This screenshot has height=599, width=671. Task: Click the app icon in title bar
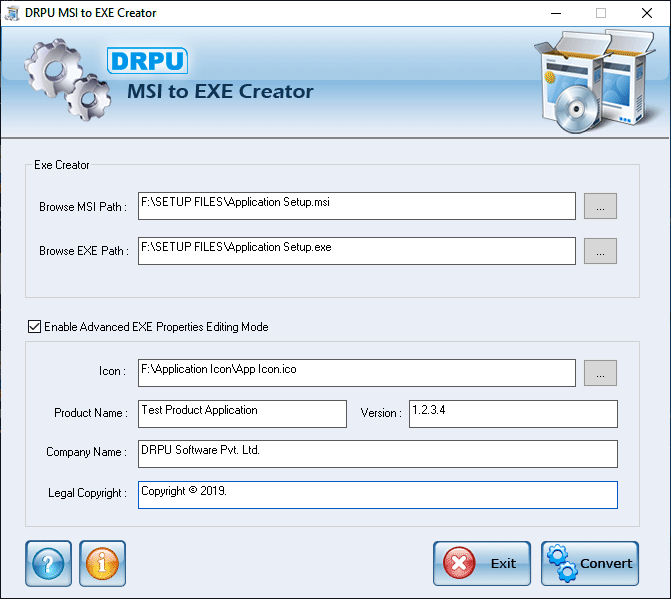[x=12, y=13]
